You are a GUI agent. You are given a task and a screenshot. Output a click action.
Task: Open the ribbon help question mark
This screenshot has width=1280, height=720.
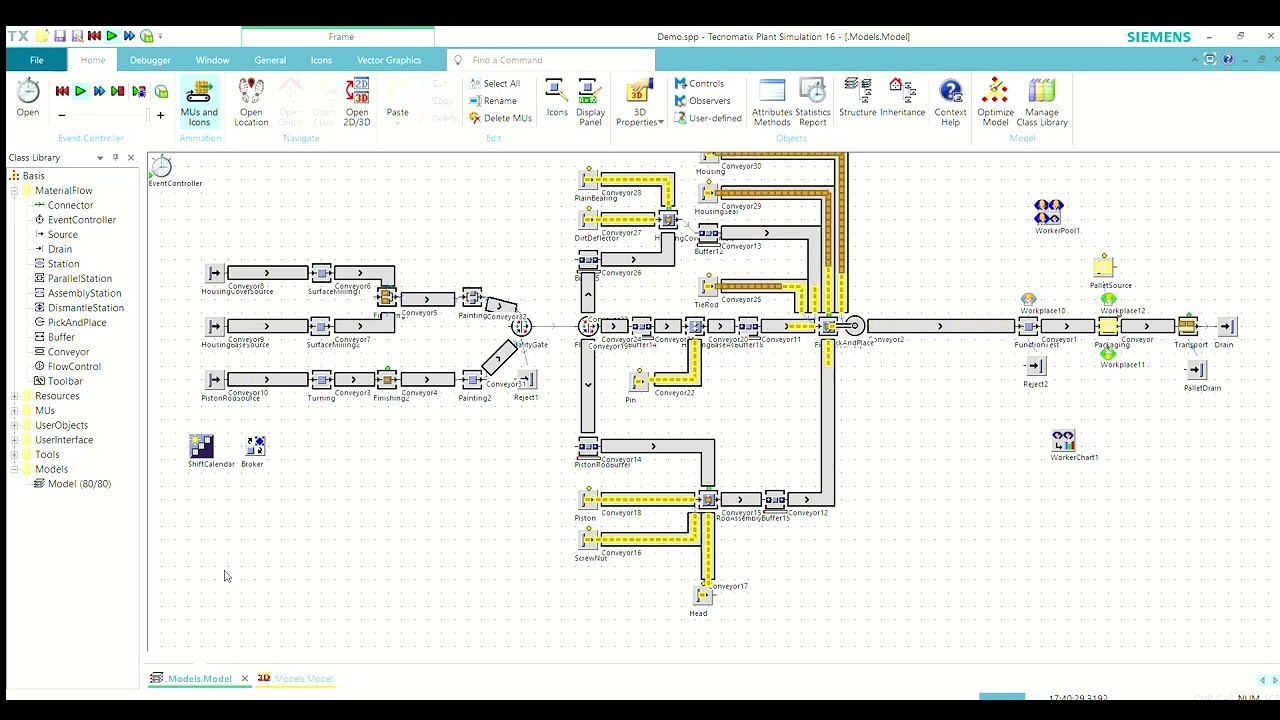[x=1228, y=60]
